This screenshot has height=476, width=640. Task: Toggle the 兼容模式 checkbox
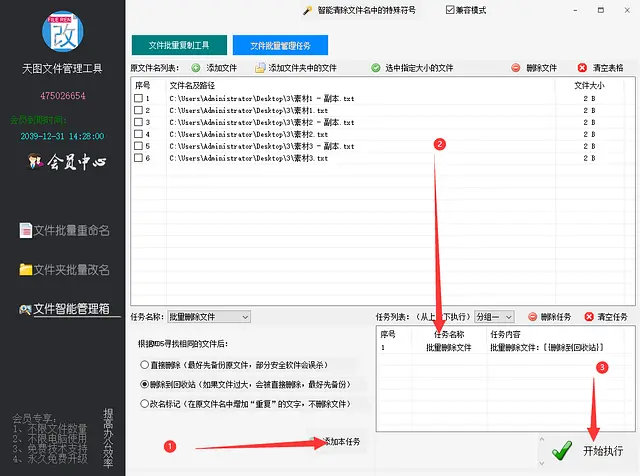[x=450, y=10]
